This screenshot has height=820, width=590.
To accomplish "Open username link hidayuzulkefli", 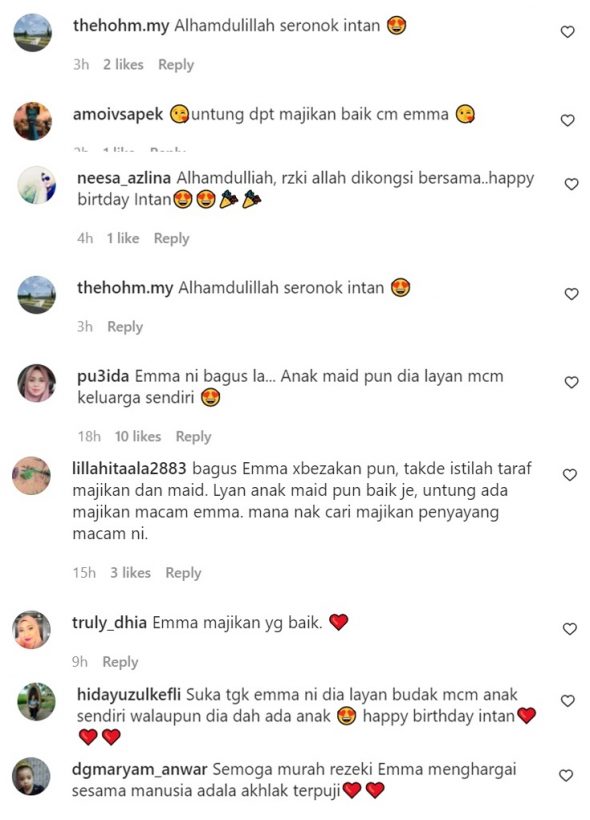I will coord(129,694).
